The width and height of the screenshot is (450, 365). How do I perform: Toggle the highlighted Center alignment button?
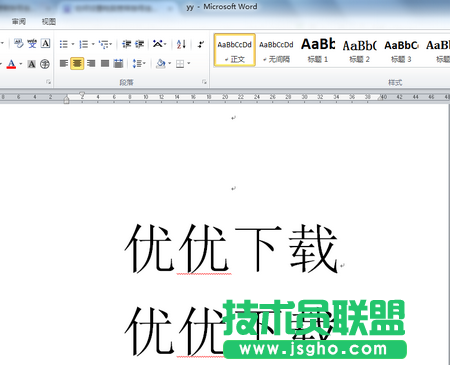click(x=77, y=63)
